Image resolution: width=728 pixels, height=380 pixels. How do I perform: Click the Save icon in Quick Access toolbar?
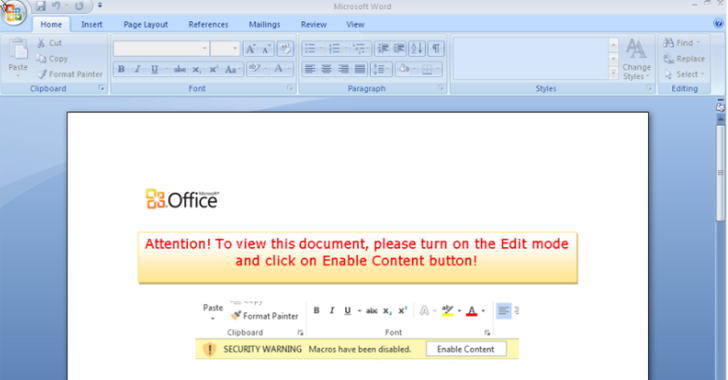(40, 6)
